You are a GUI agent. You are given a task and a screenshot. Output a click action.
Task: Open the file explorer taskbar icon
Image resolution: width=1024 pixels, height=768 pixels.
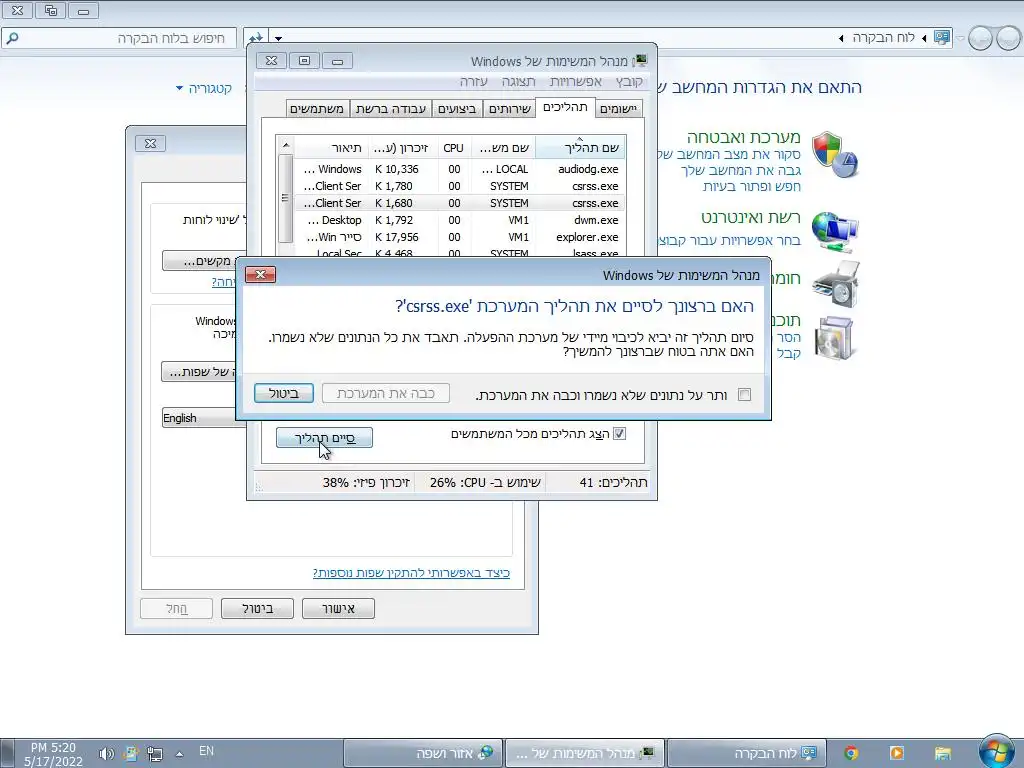pyautogui.click(x=942, y=753)
